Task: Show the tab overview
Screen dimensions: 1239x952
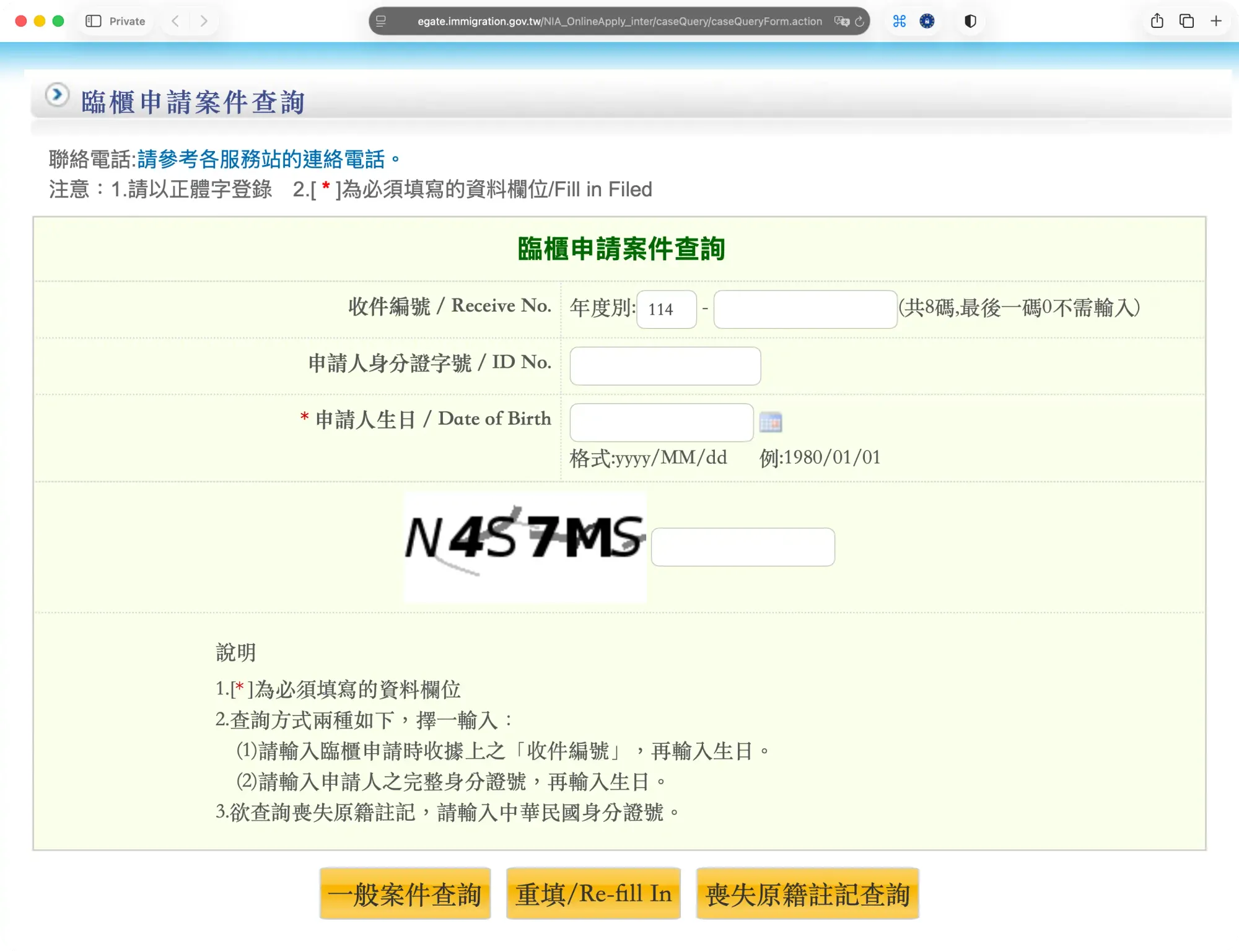Action: click(1186, 20)
